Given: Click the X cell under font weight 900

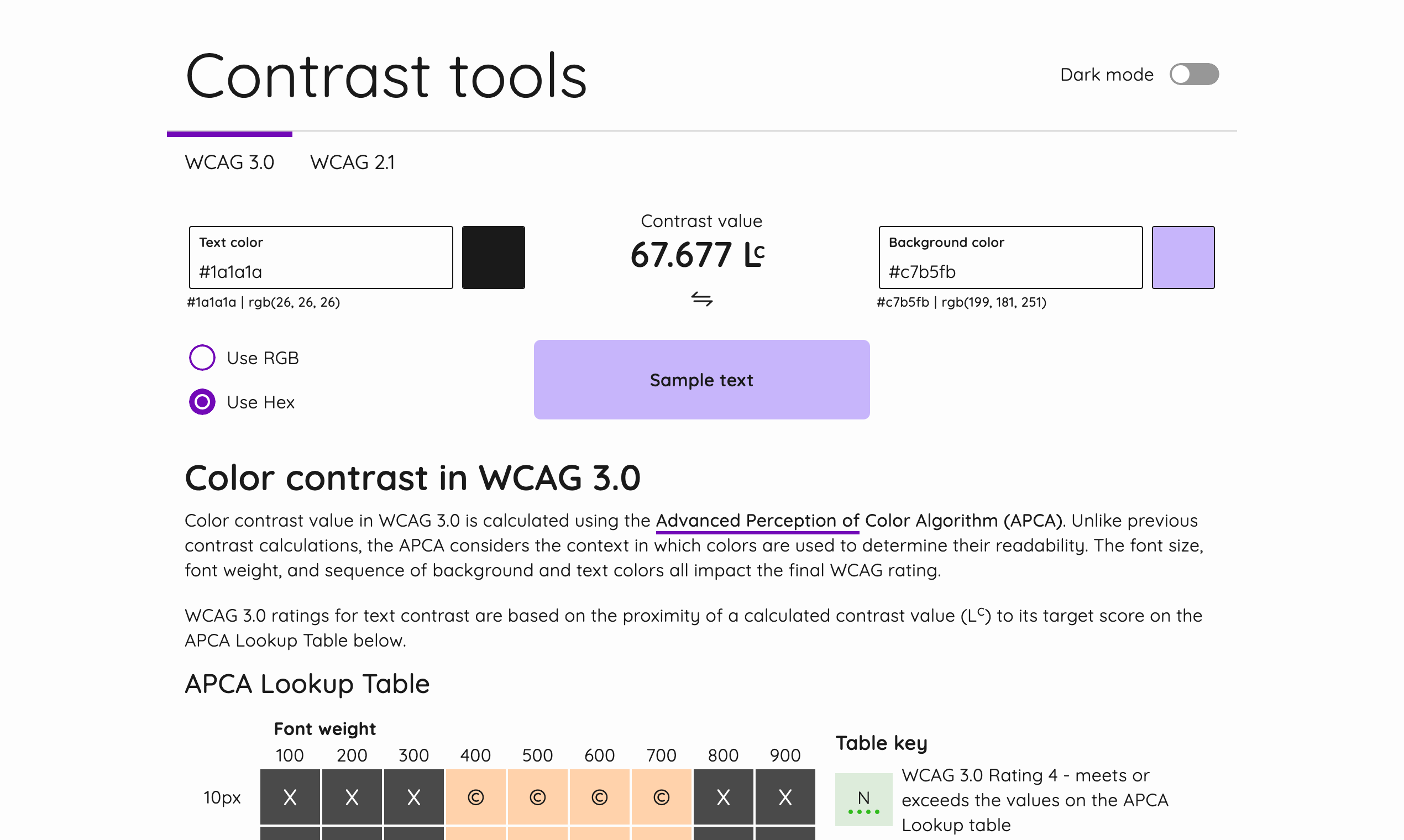Looking at the screenshot, I should pos(785,797).
